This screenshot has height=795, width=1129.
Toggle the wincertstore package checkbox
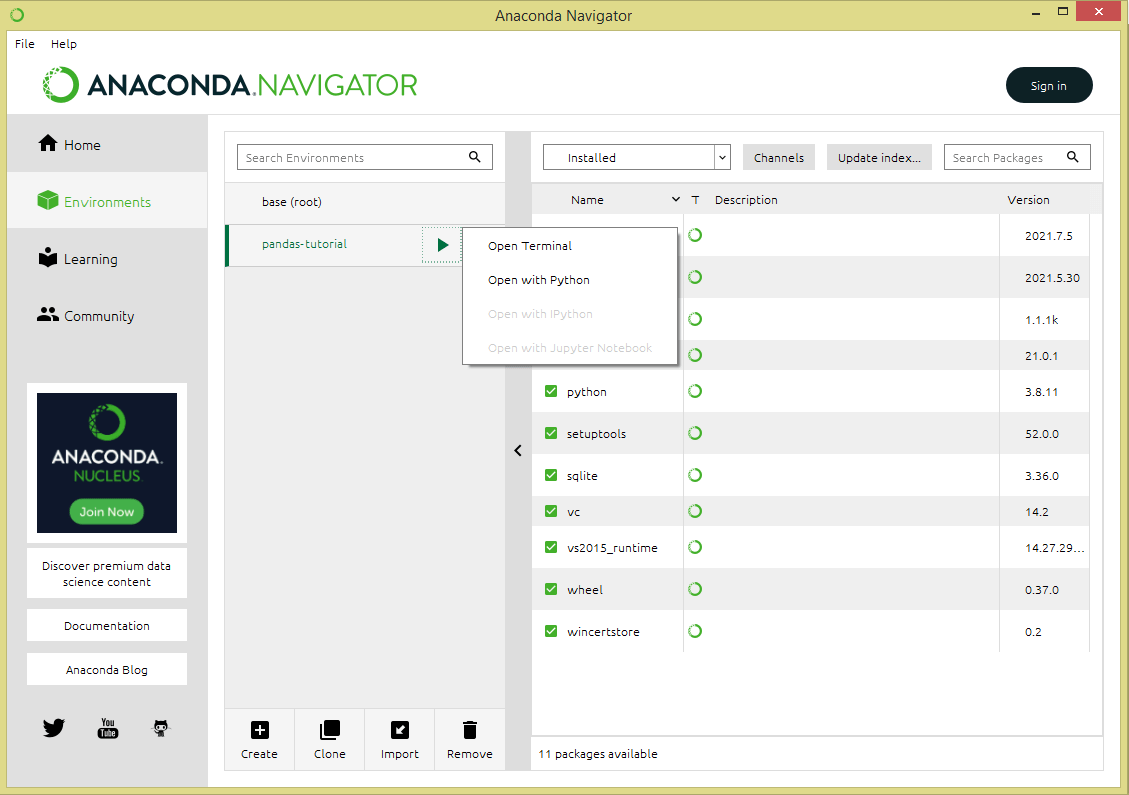551,631
